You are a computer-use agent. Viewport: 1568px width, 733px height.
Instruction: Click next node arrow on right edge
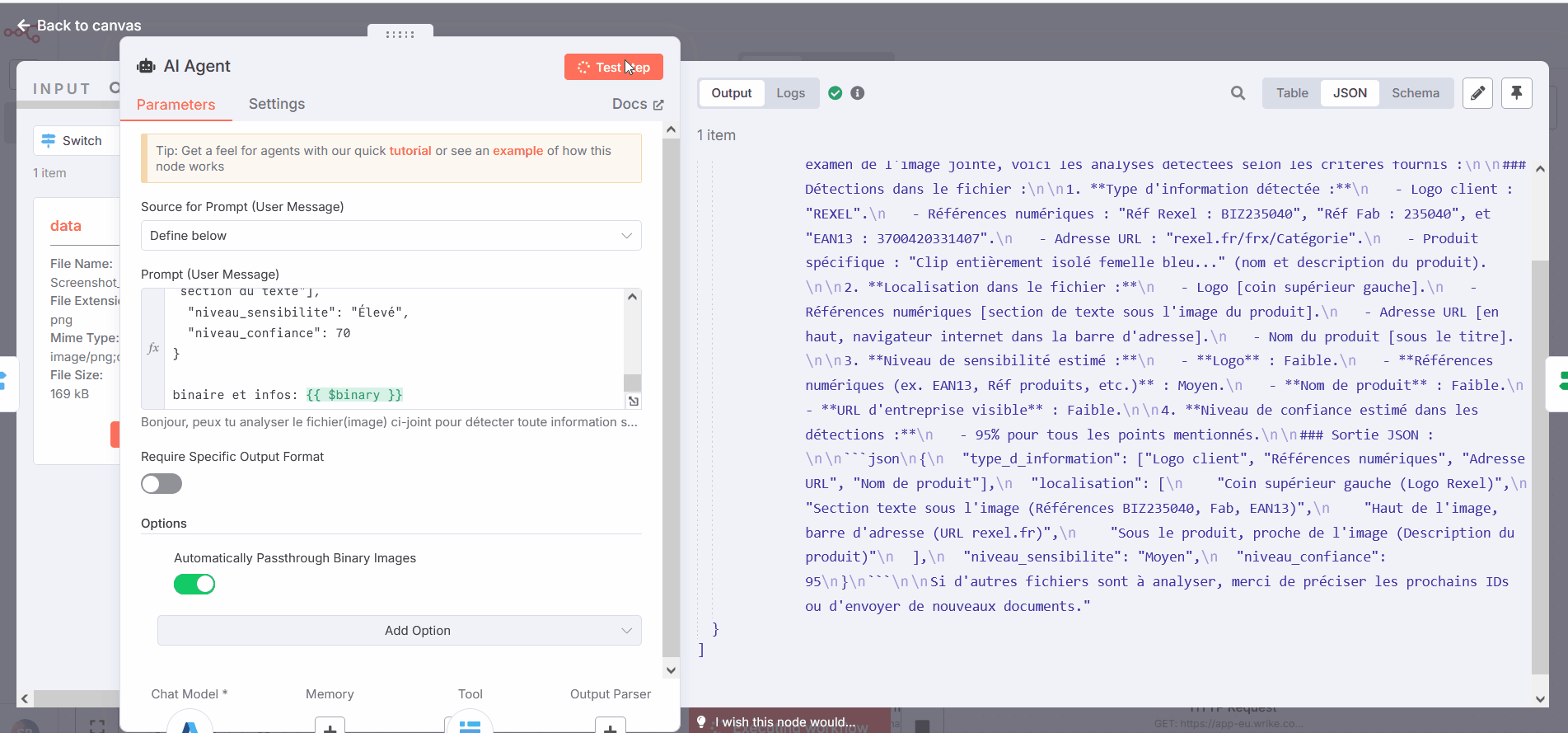click(1561, 383)
